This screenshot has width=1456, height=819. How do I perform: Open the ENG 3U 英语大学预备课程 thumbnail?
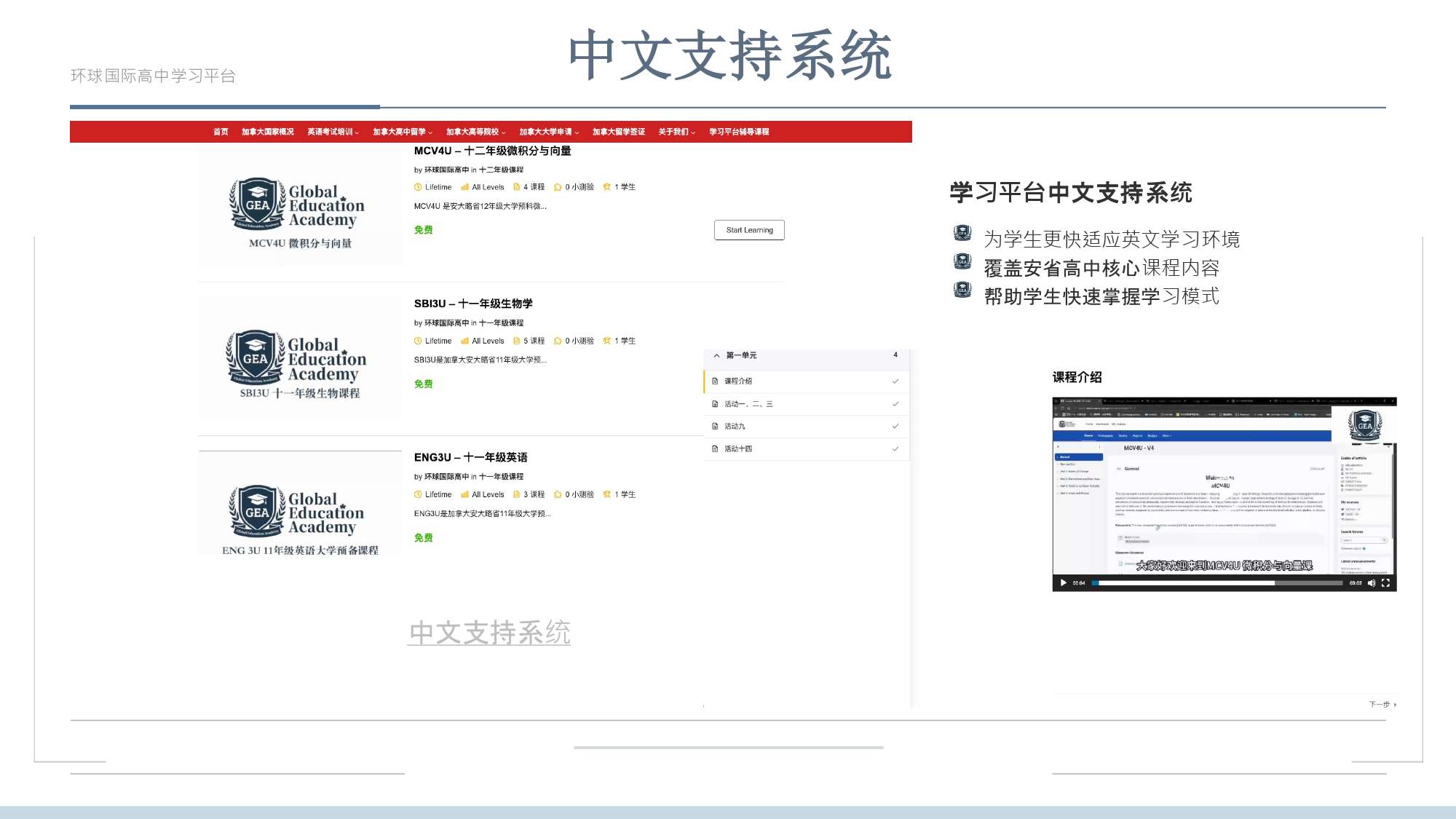click(x=300, y=504)
